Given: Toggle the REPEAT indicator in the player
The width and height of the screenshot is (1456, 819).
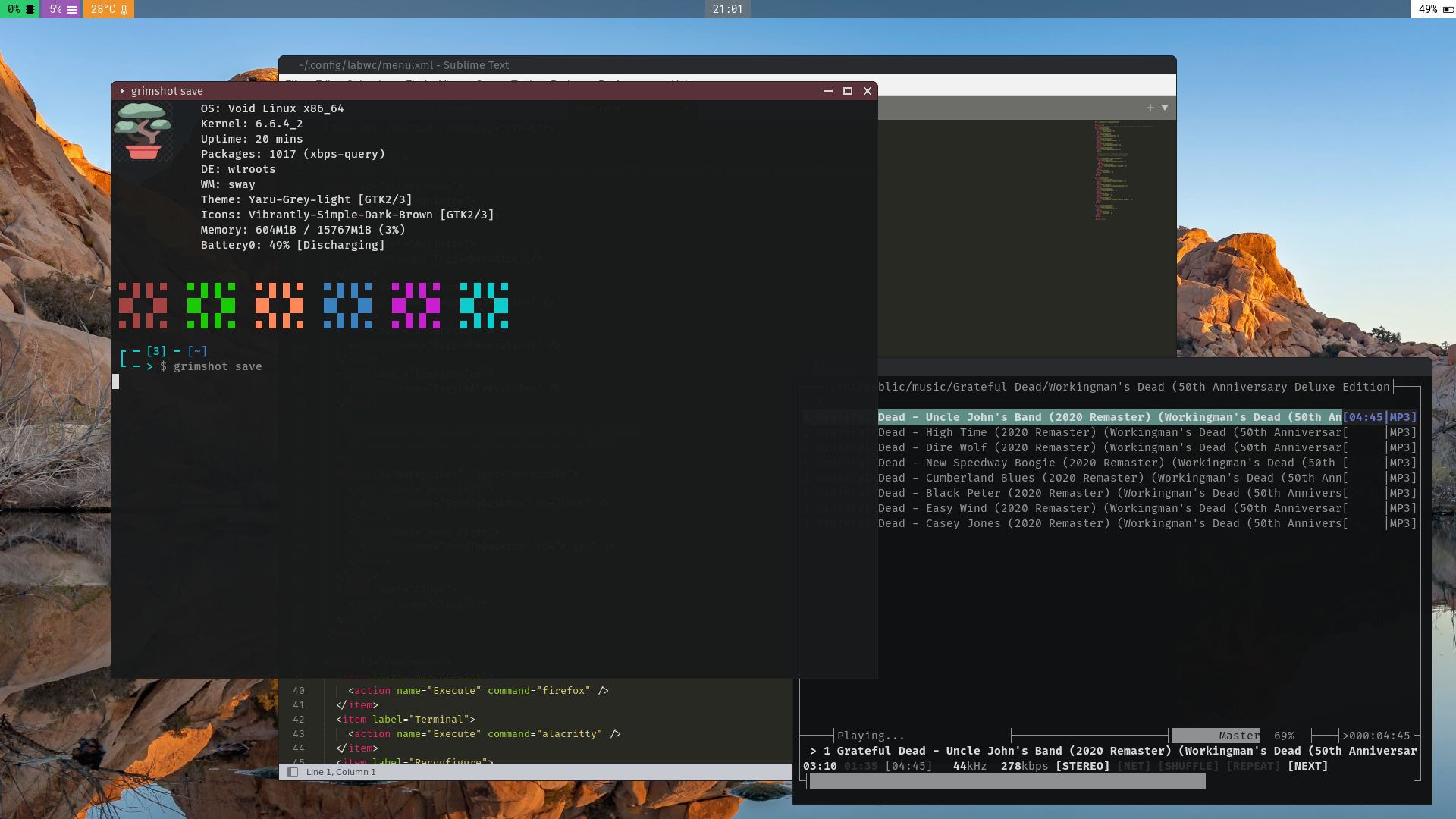Looking at the screenshot, I should pyautogui.click(x=1253, y=766).
